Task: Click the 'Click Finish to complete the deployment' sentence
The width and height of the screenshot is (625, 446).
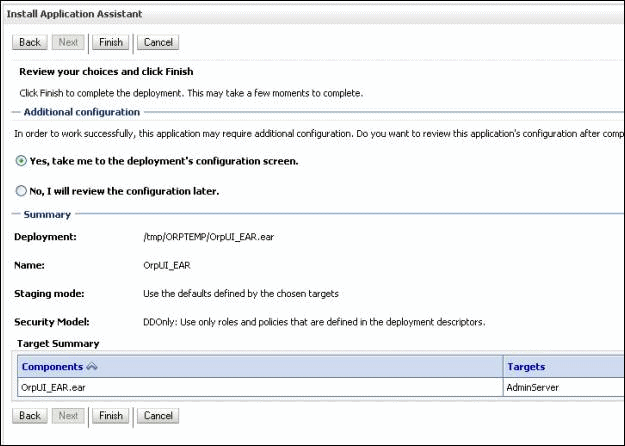Action: click(191, 93)
